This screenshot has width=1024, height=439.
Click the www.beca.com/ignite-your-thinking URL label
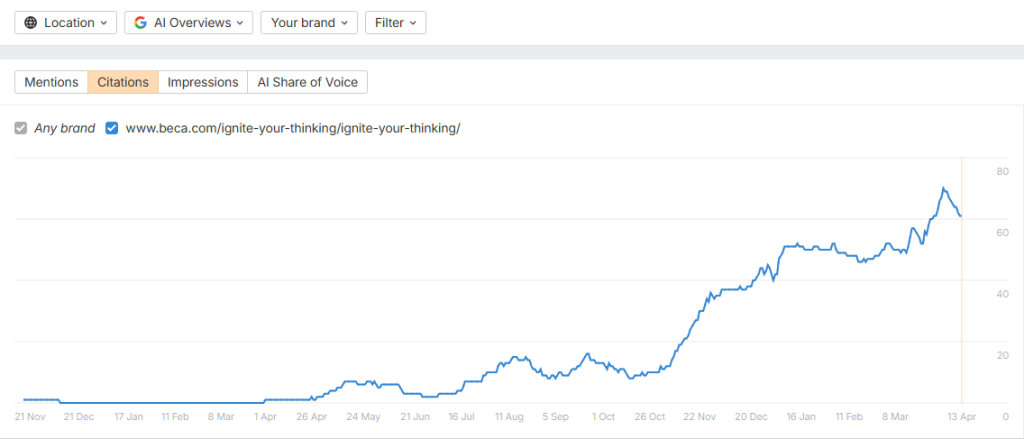293,129
